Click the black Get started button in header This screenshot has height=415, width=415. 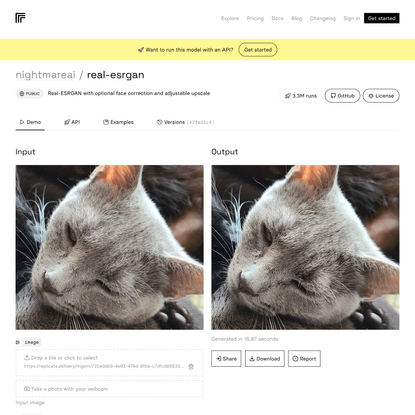(381, 18)
